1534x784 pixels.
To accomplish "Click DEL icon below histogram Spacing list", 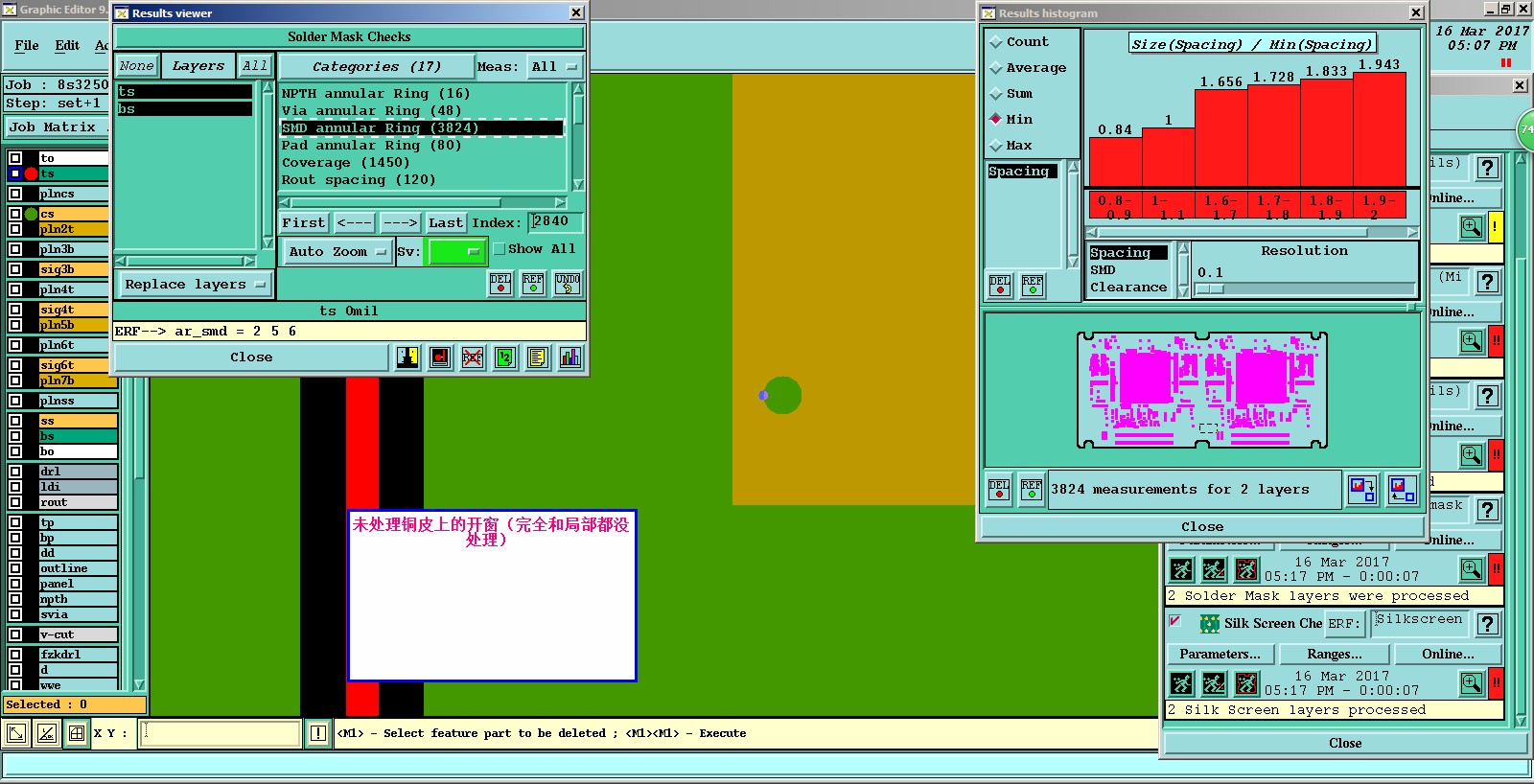I will 1000,286.
